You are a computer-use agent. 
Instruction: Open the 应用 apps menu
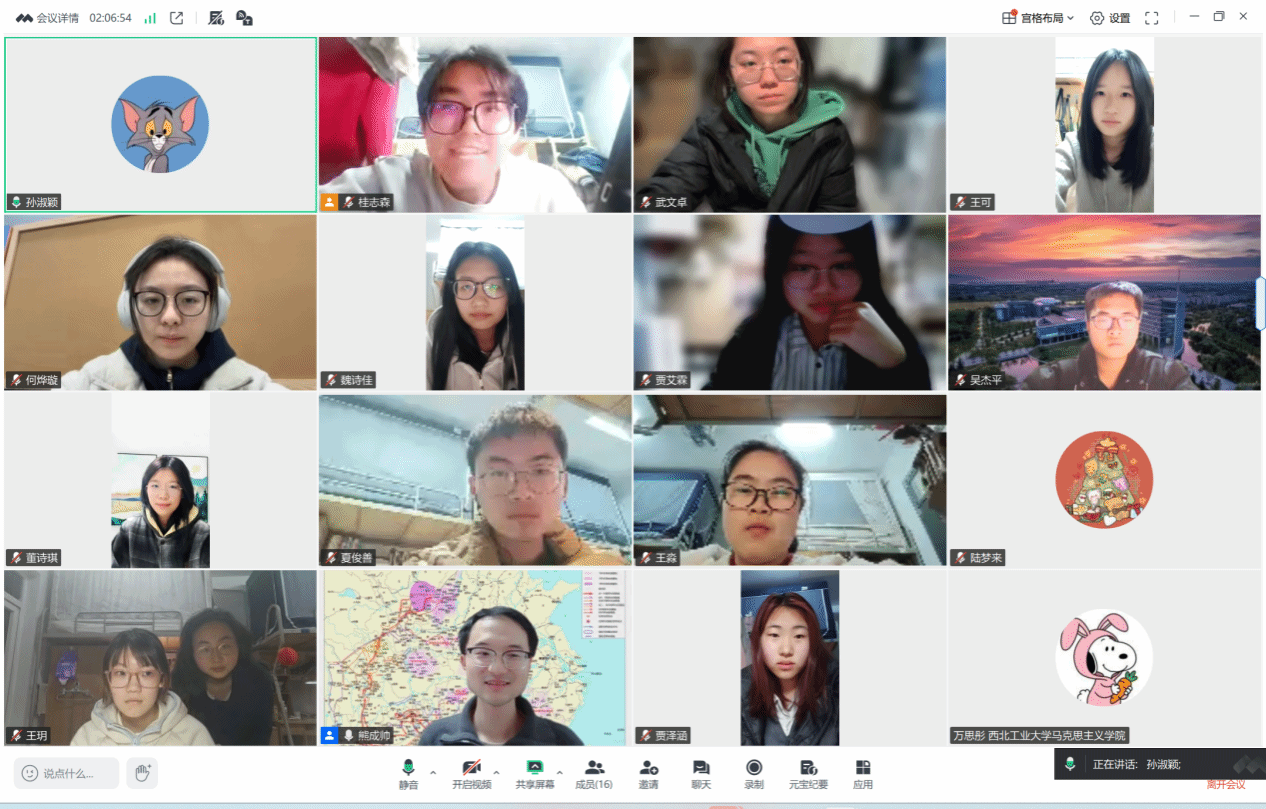coord(862,773)
